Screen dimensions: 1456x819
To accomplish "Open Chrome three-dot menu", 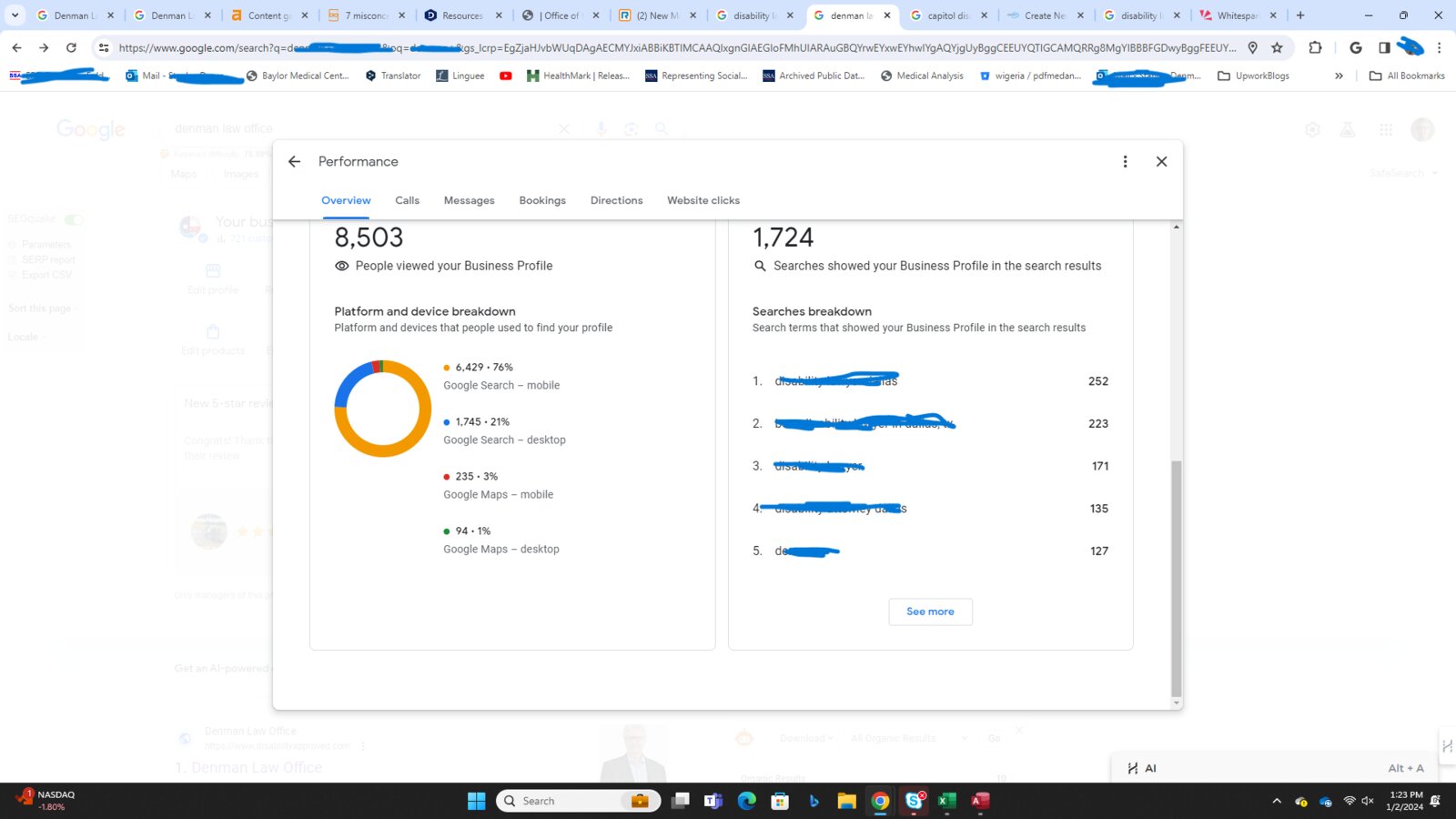I will tap(1439, 47).
